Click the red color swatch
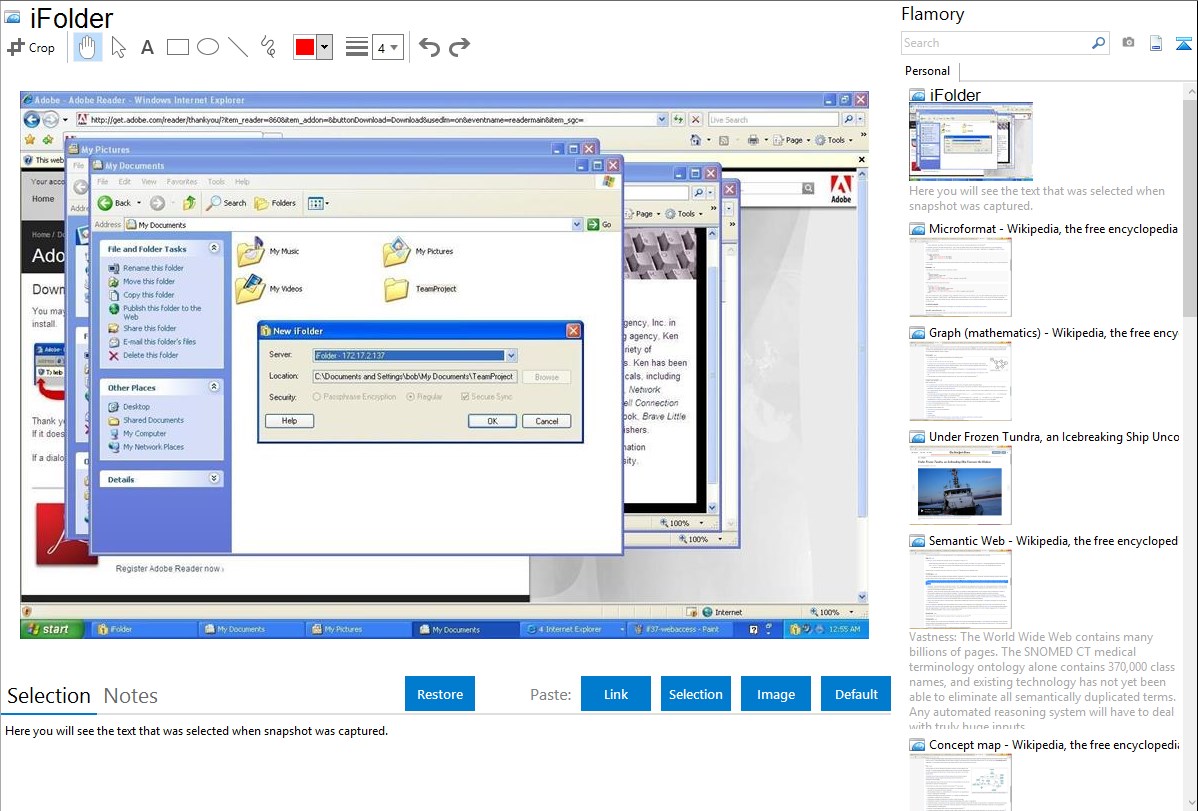 pyautogui.click(x=305, y=47)
